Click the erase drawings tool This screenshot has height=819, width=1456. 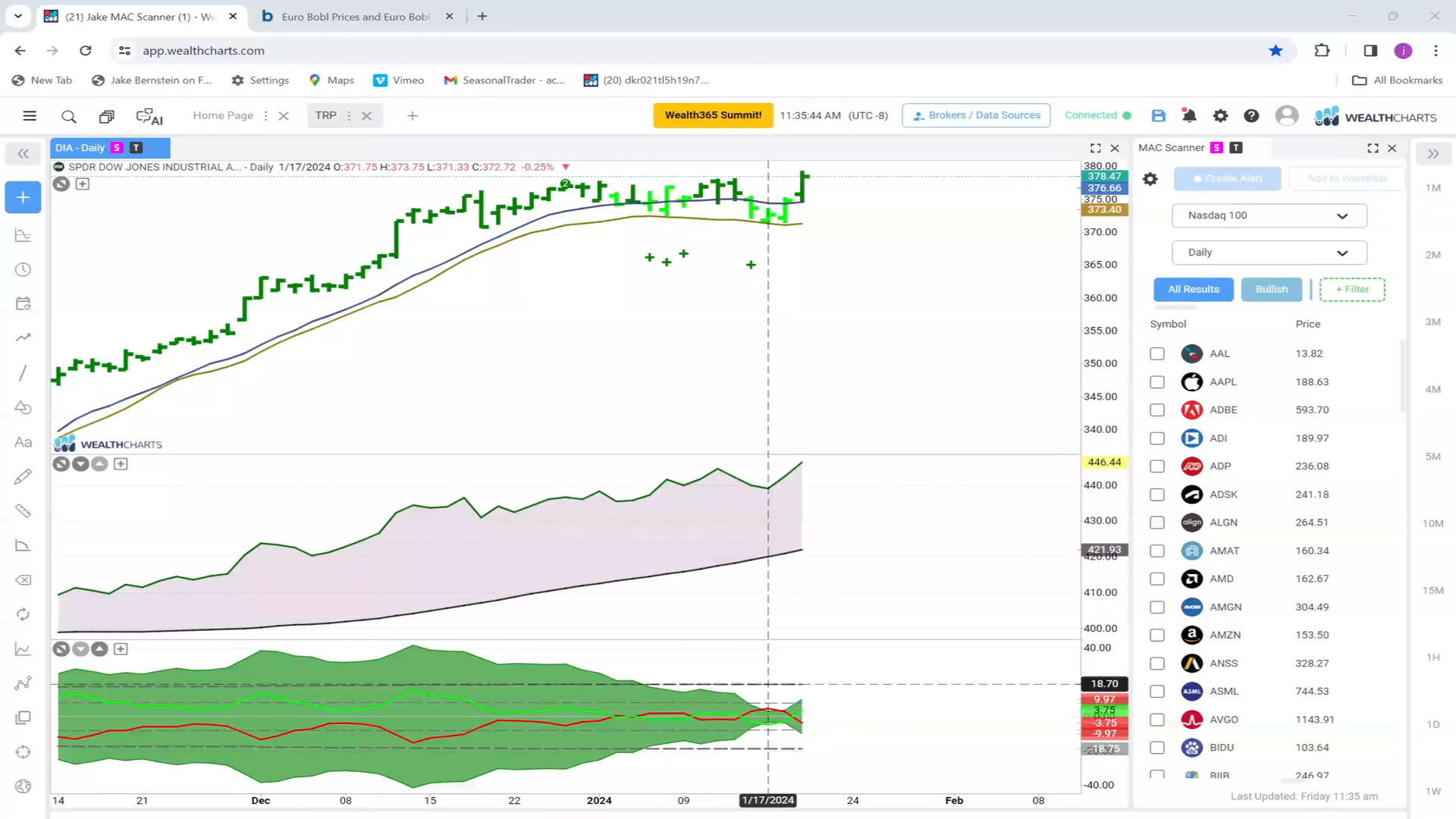coord(23,580)
